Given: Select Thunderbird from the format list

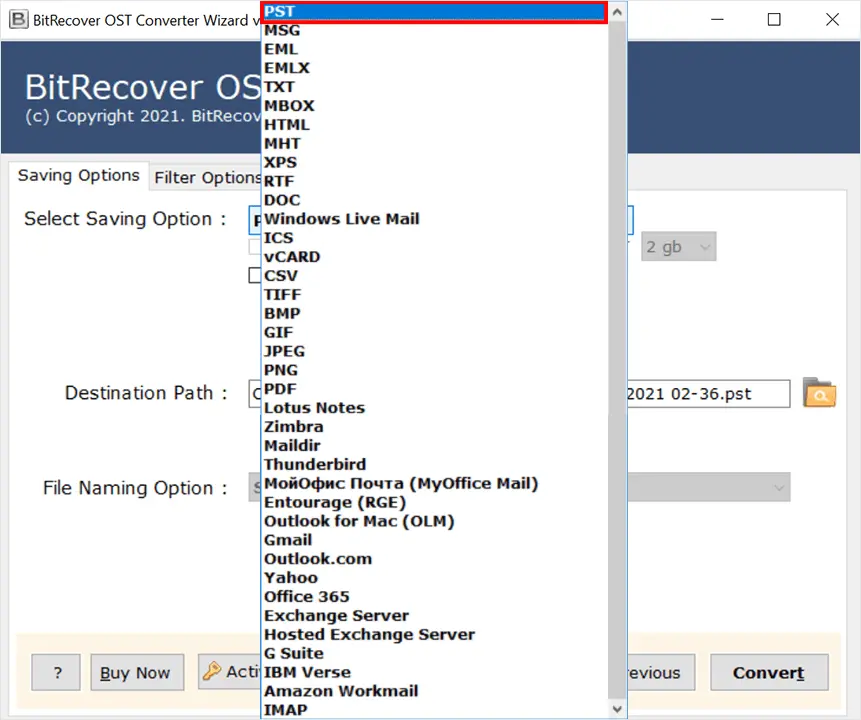Looking at the screenshot, I should pyautogui.click(x=315, y=464).
